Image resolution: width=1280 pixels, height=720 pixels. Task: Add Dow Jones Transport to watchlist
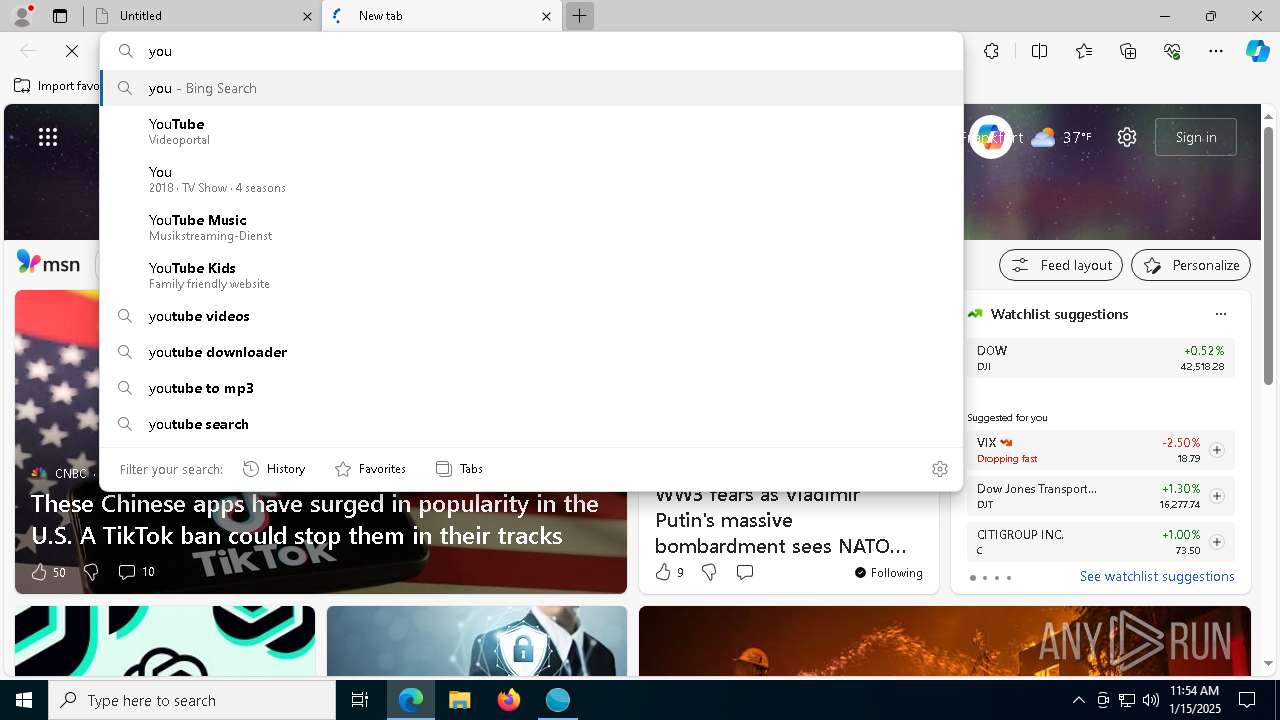1217,496
